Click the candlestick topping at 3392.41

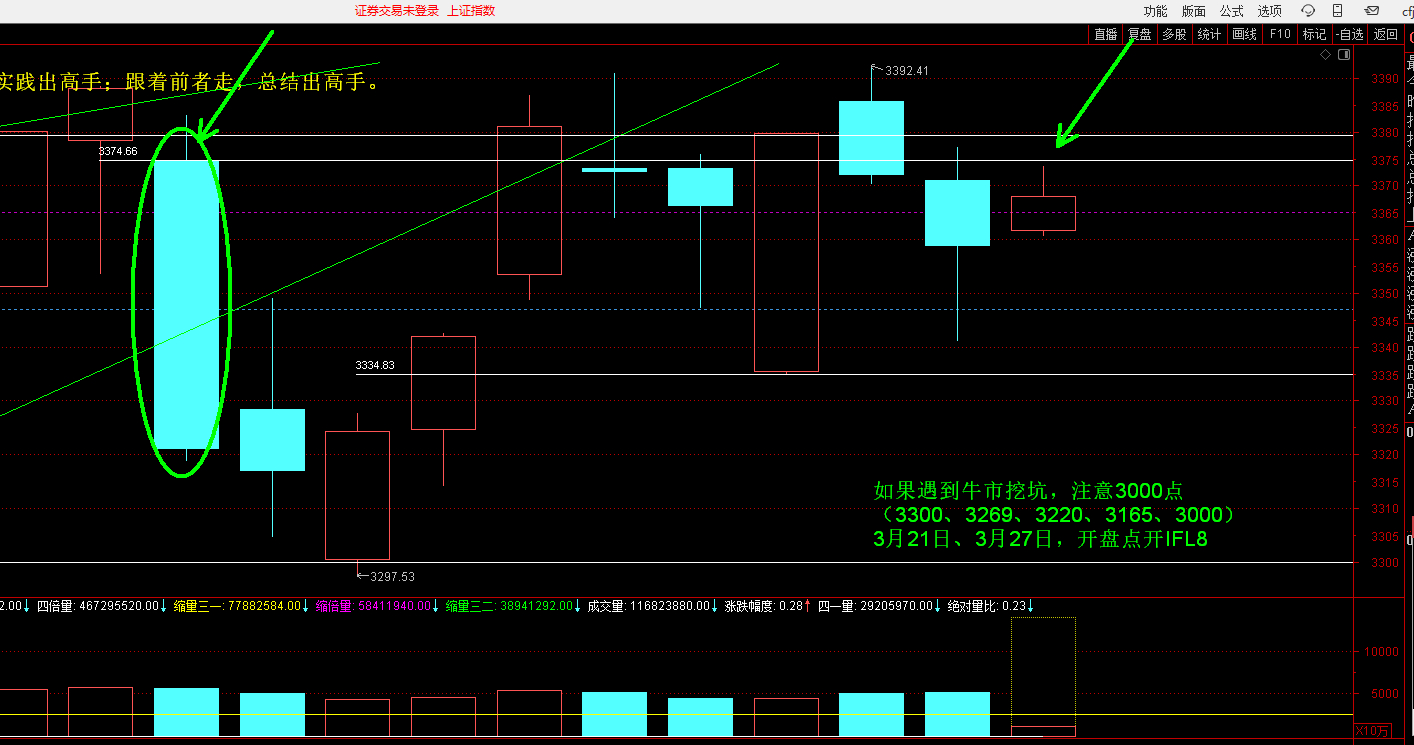(x=871, y=137)
